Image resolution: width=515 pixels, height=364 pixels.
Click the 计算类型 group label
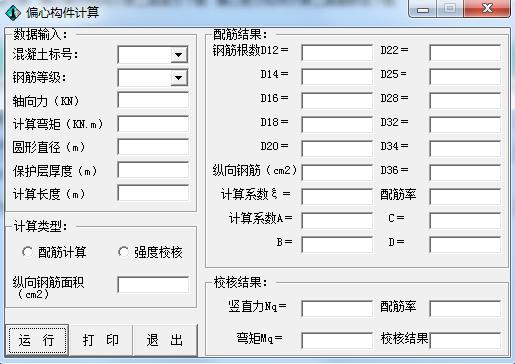click(x=40, y=226)
